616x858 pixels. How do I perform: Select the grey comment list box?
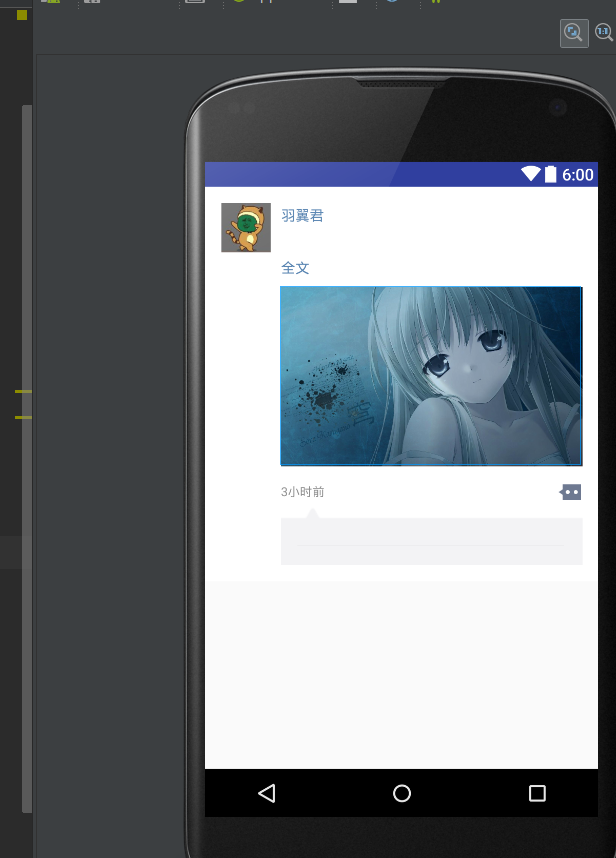click(432, 541)
